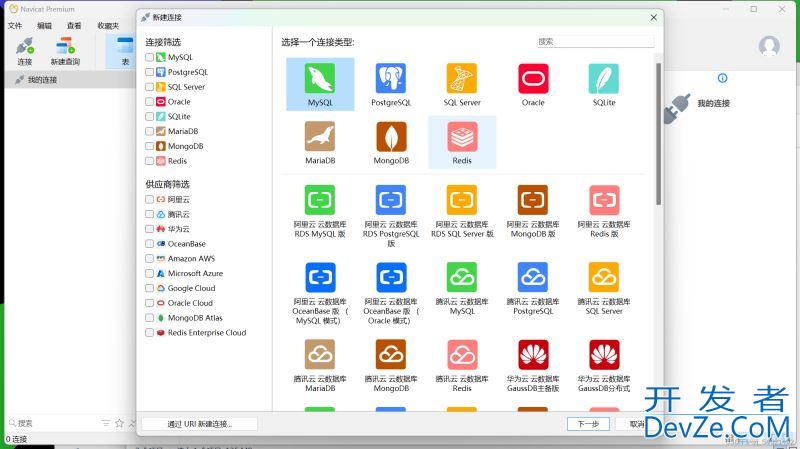Tick the 腾讯云 vendor filter checkbox
The width and height of the screenshot is (800, 449).
coord(149,214)
